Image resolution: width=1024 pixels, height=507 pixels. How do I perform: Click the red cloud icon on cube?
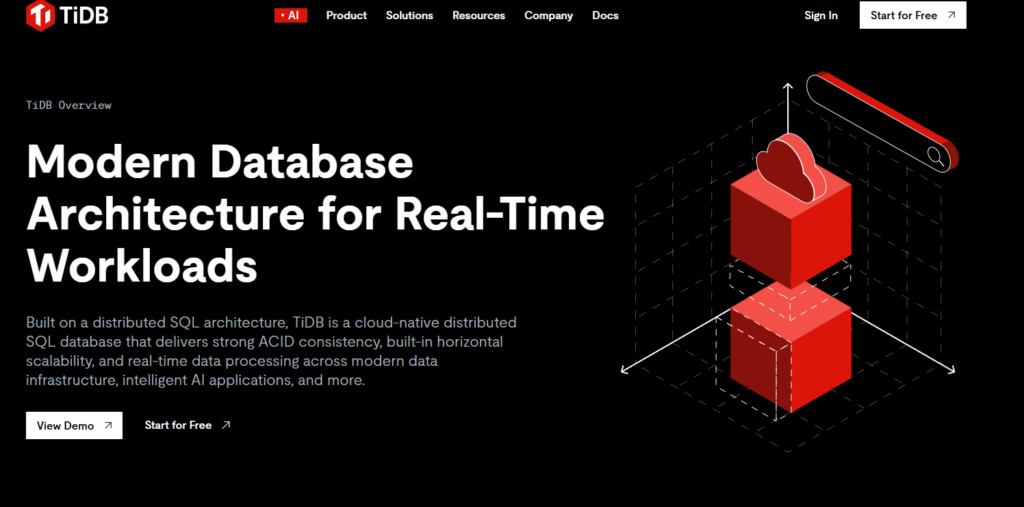(x=789, y=168)
